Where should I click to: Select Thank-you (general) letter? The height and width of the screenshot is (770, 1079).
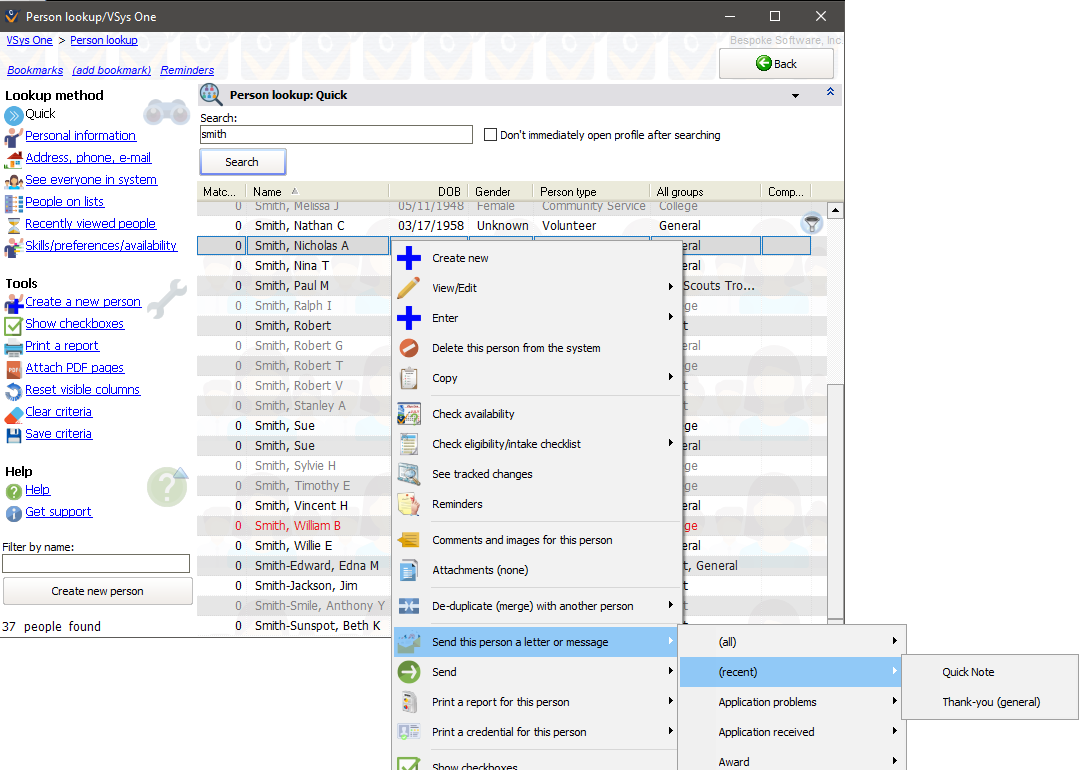click(x=990, y=702)
